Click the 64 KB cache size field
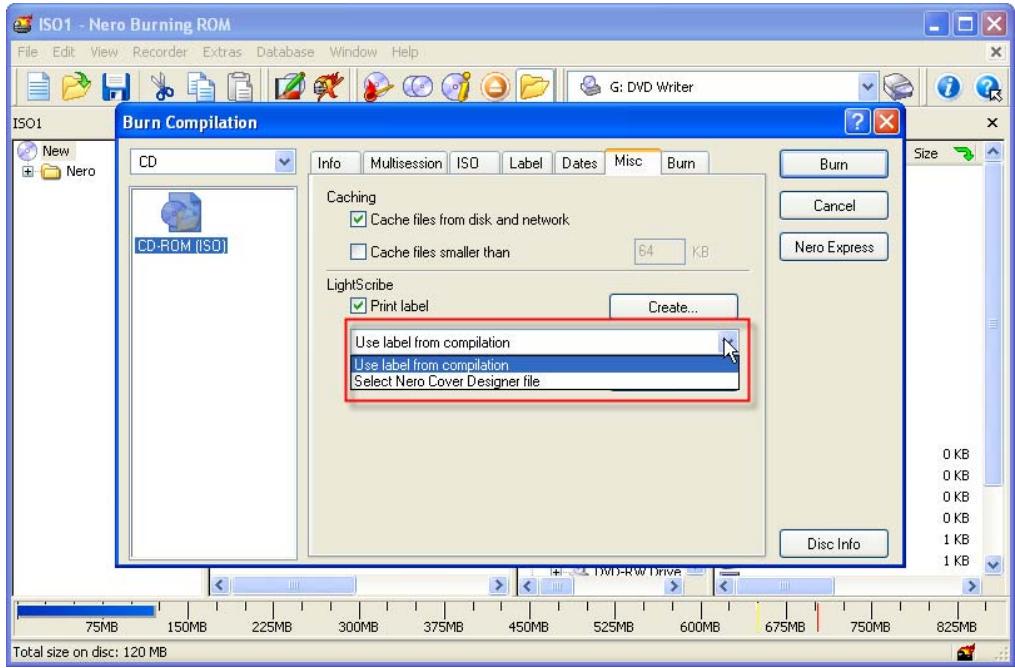 point(659,252)
